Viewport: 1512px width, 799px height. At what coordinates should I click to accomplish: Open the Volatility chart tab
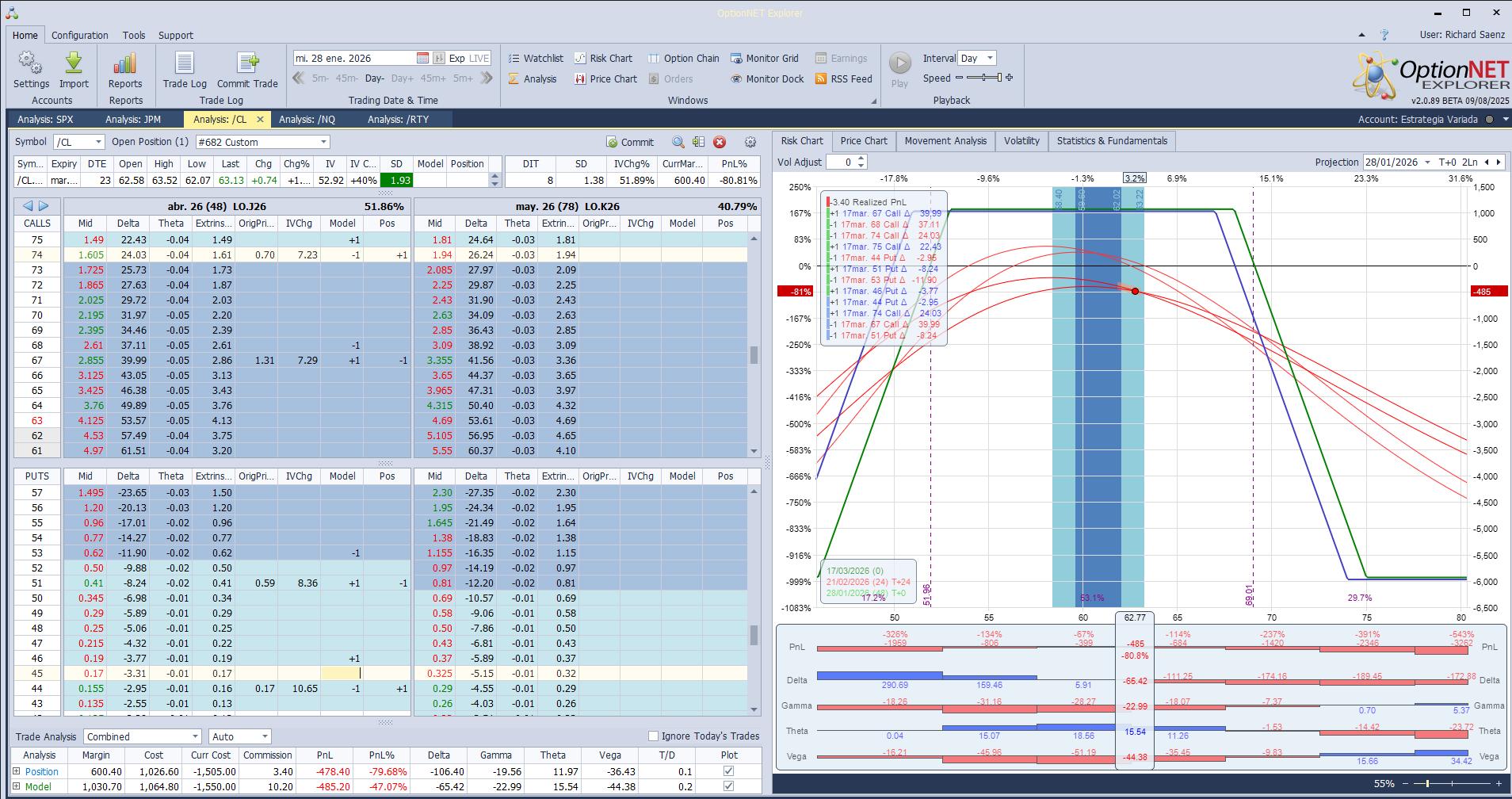(1021, 141)
